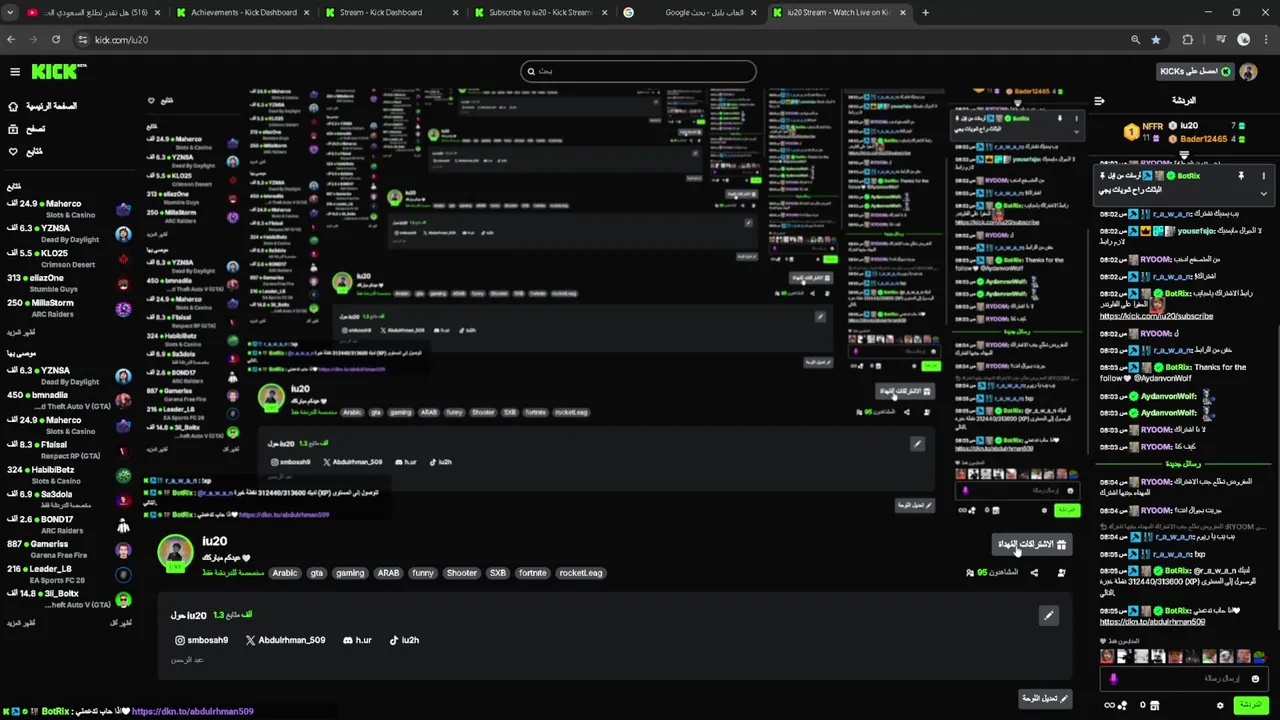Viewport: 1280px width, 720px height.
Task: Select the SXB tag
Action: tap(498, 573)
